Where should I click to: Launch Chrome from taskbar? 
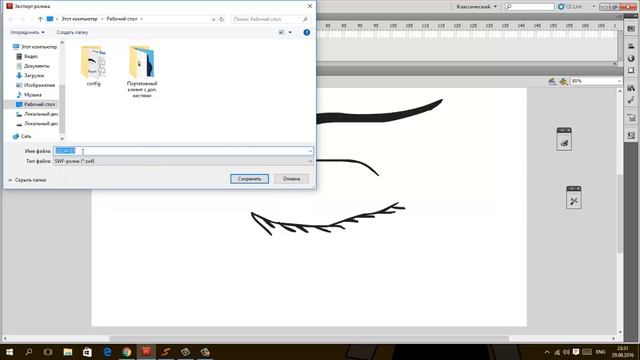(127, 352)
